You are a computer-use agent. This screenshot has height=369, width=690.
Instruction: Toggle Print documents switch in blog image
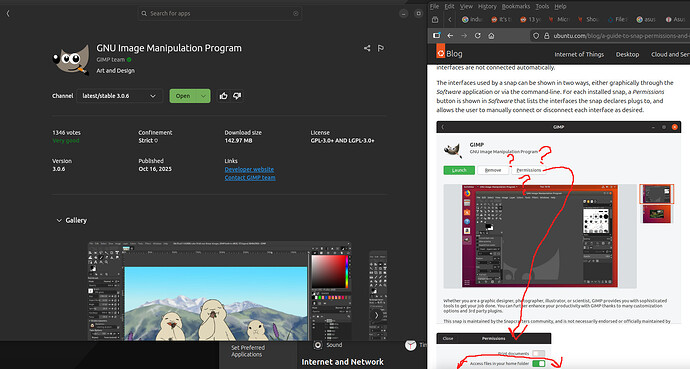[538, 353]
